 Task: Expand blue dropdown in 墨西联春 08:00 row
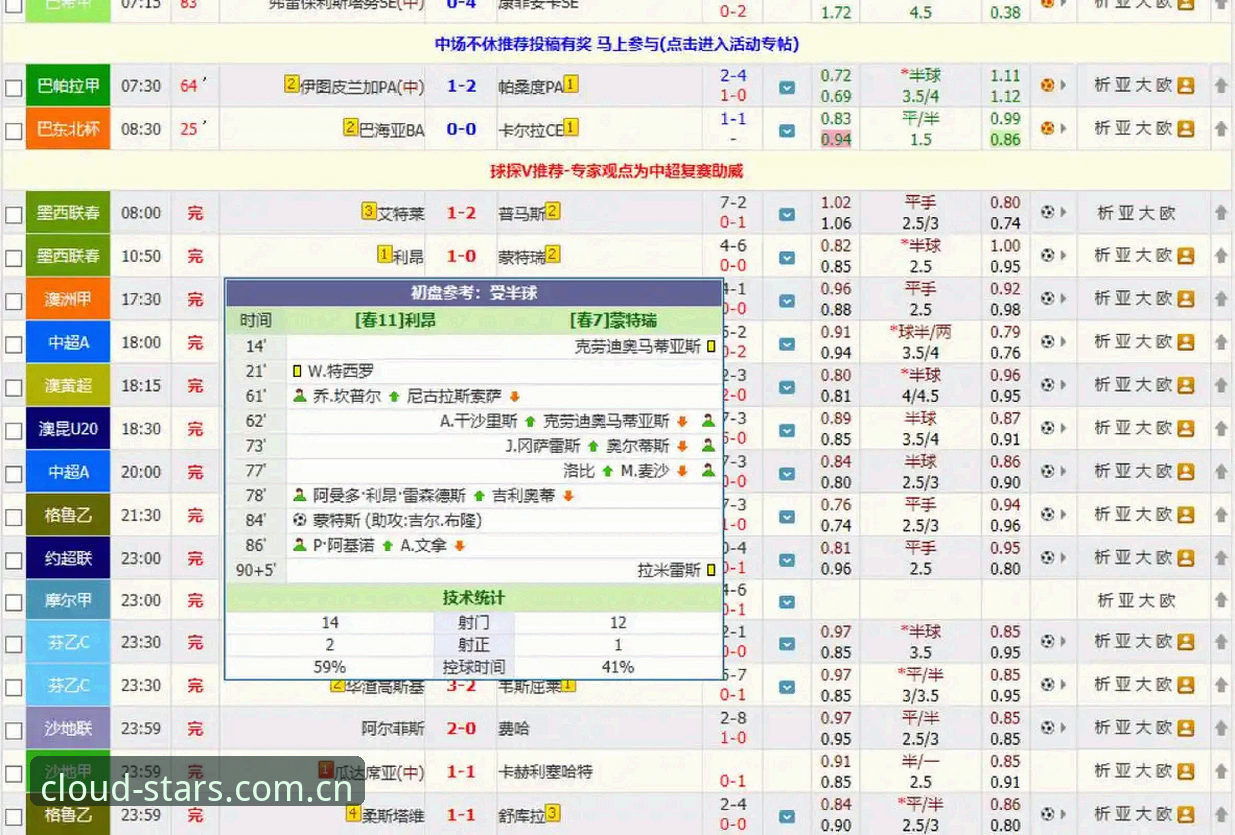click(787, 214)
